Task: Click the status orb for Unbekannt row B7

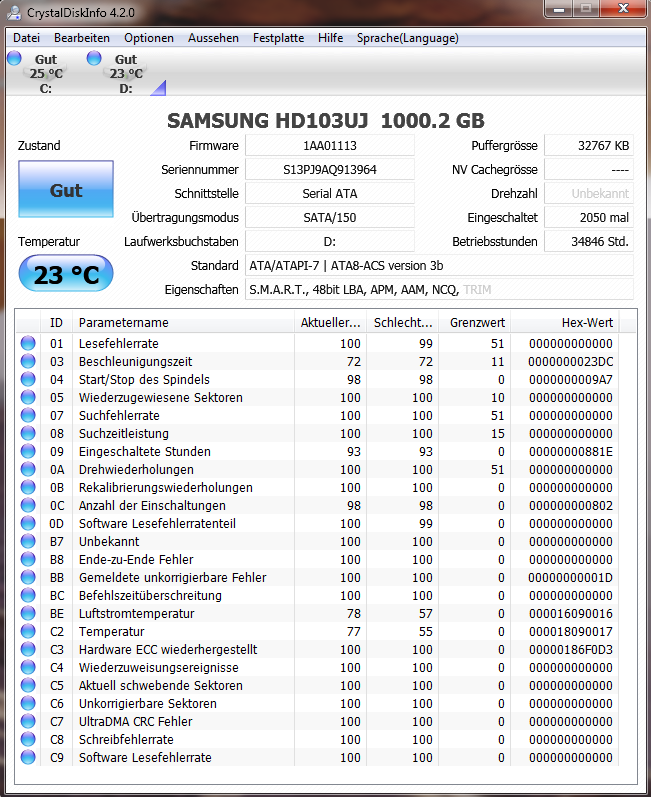Action: click(x=28, y=541)
